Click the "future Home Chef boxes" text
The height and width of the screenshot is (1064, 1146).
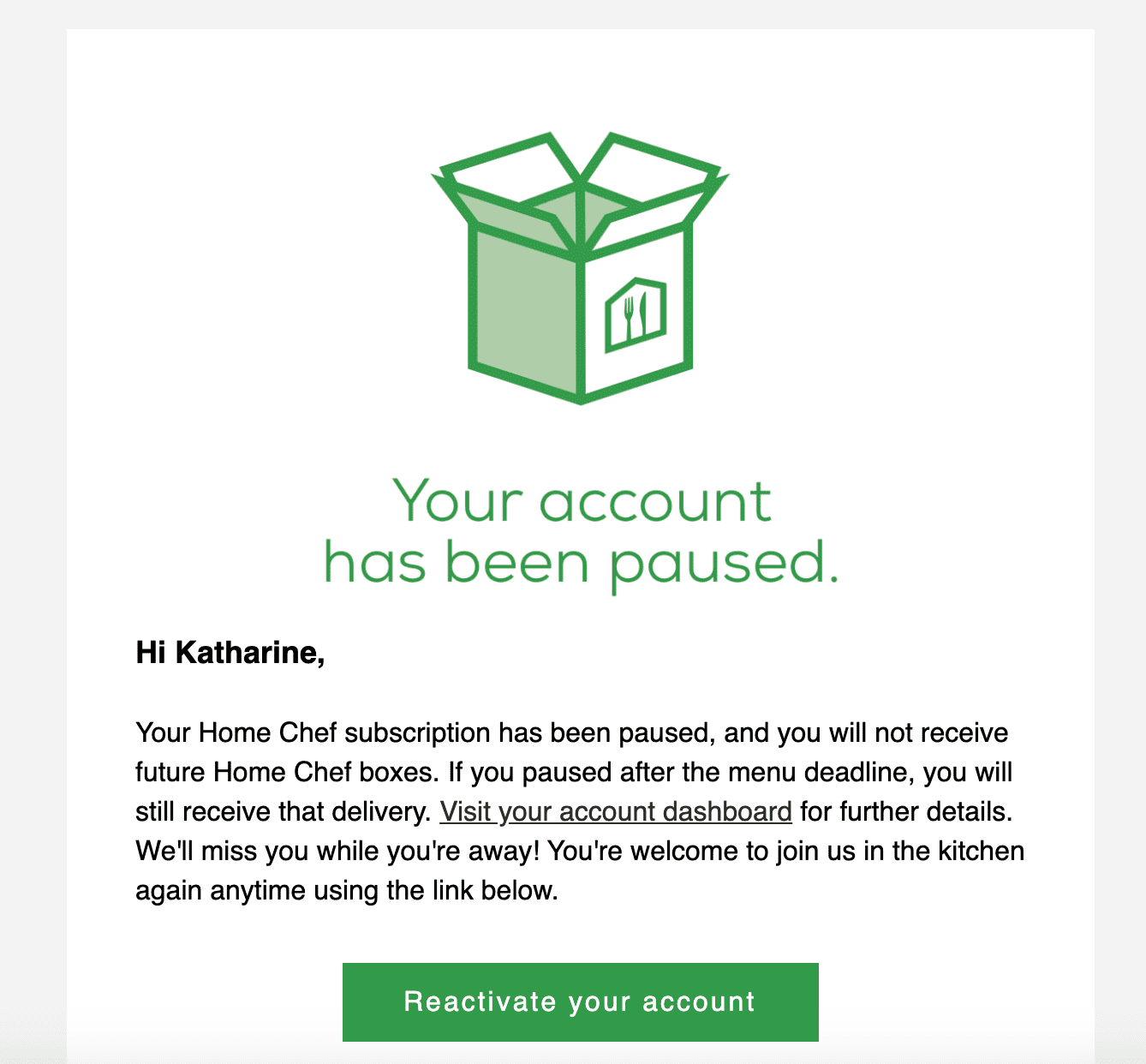coord(288,772)
